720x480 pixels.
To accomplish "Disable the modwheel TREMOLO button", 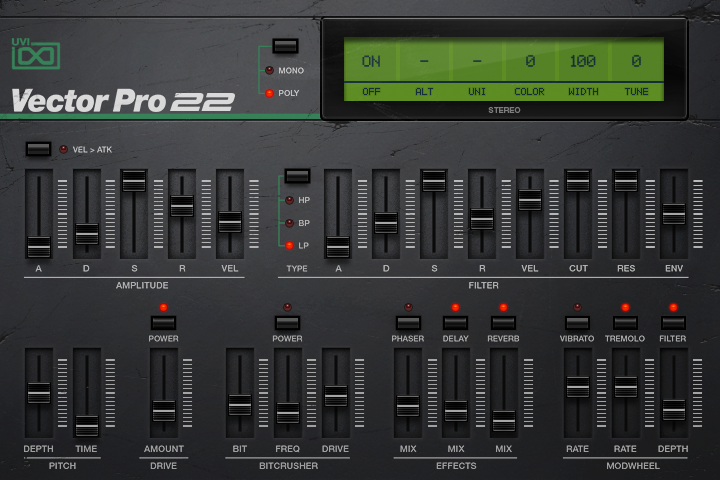I will 625,323.
